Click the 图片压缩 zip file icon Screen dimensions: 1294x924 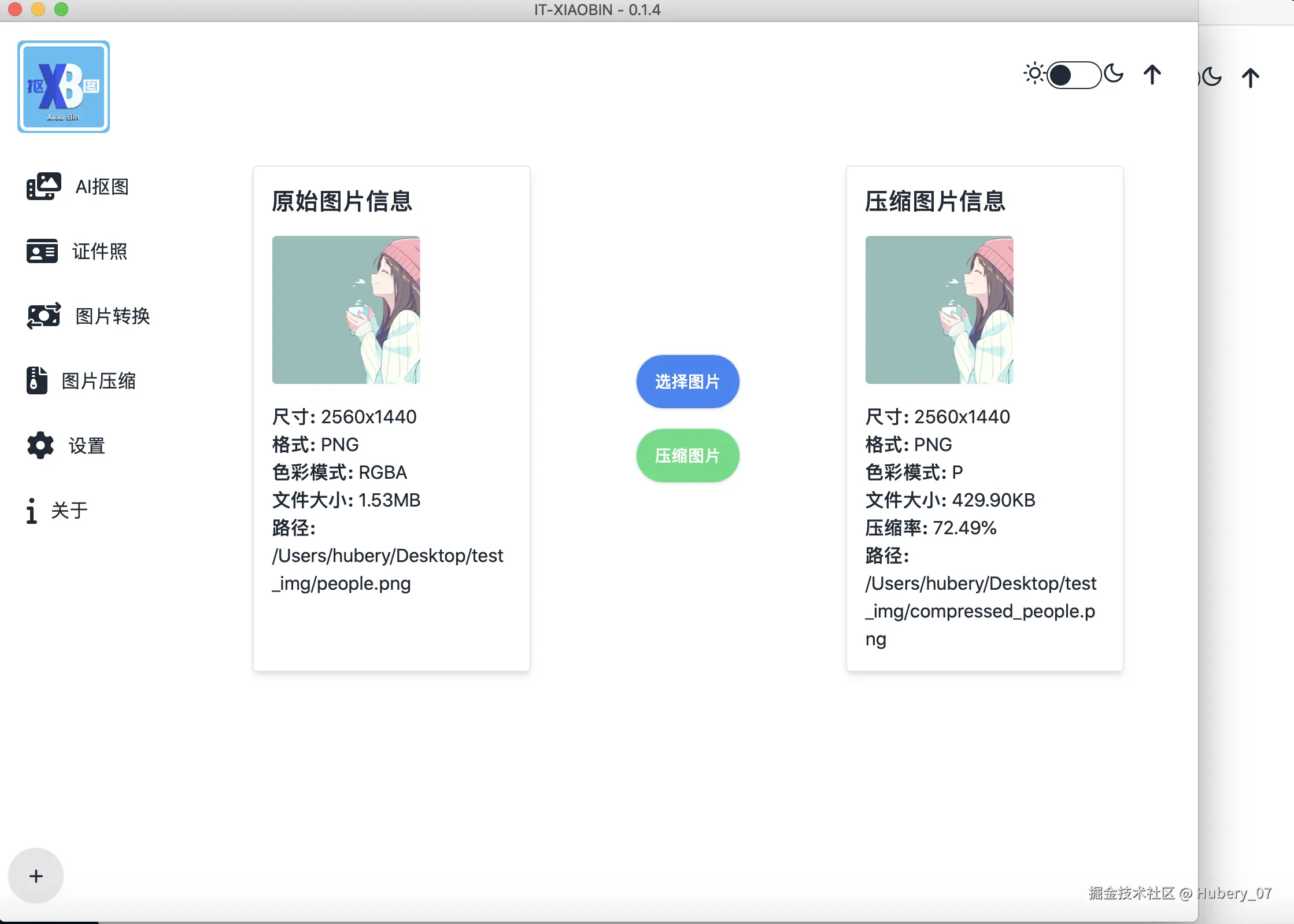click(x=36, y=380)
